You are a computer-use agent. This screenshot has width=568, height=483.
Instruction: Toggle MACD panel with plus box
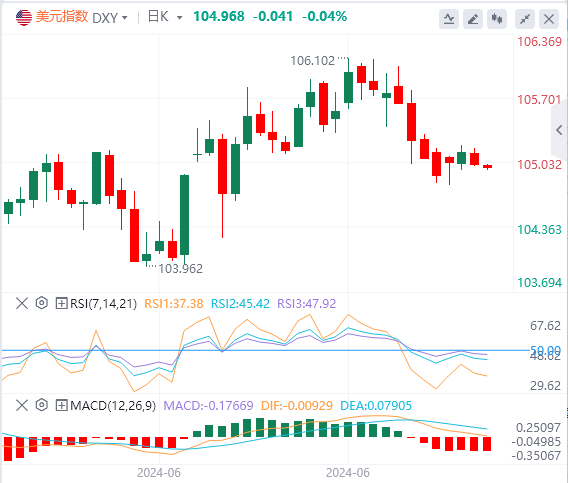coord(61,405)
